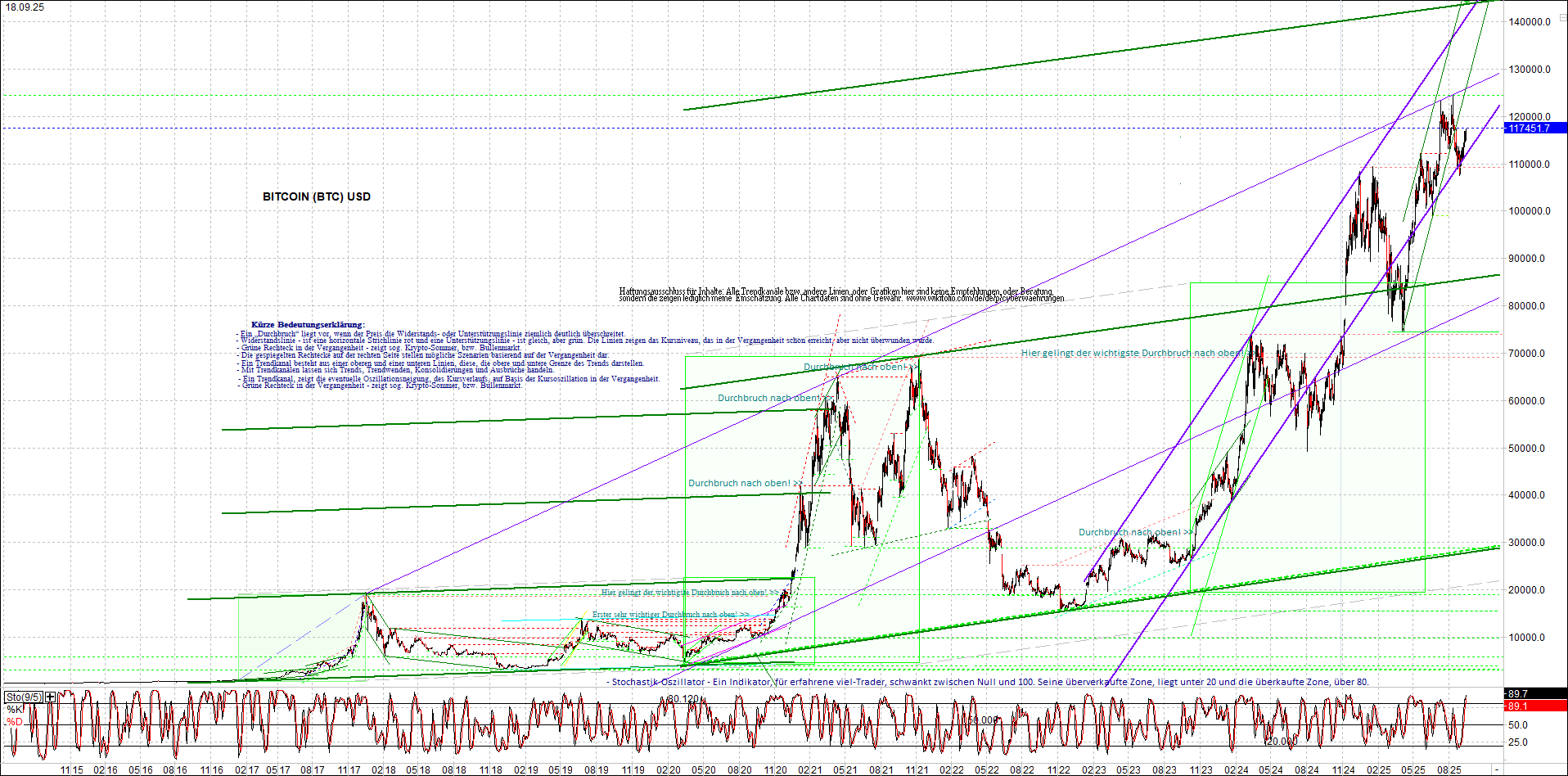Click the 40000.0 price axis label
This screenshot has width=1568, height=776.
point(1527,495)
